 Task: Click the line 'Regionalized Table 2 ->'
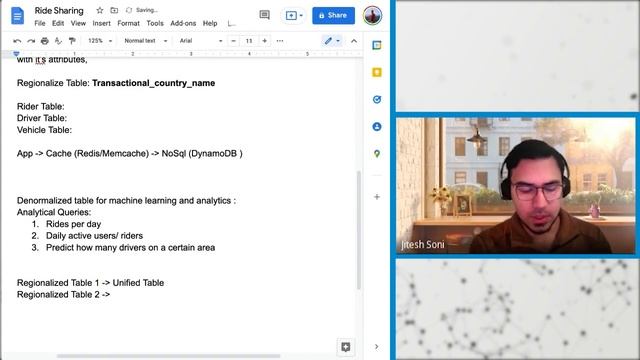63,295
